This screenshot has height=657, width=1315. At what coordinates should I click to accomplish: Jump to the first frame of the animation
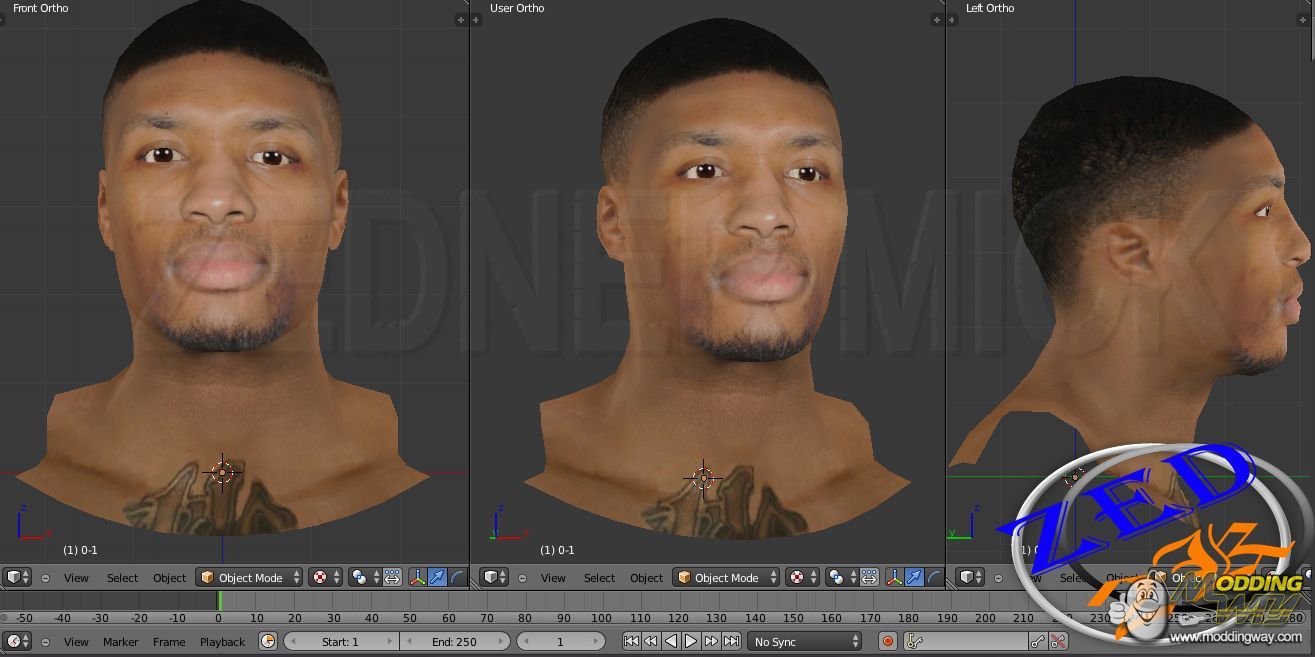click(631, 642)
